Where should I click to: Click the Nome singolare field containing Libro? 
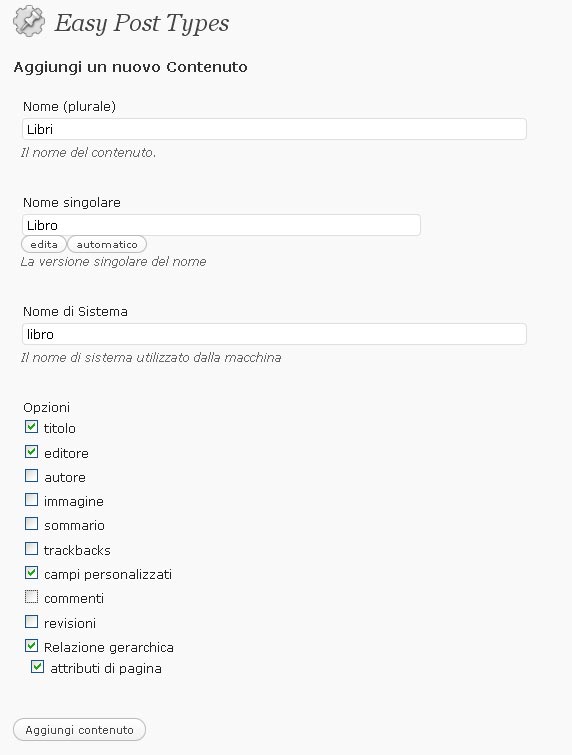point(221,225)
